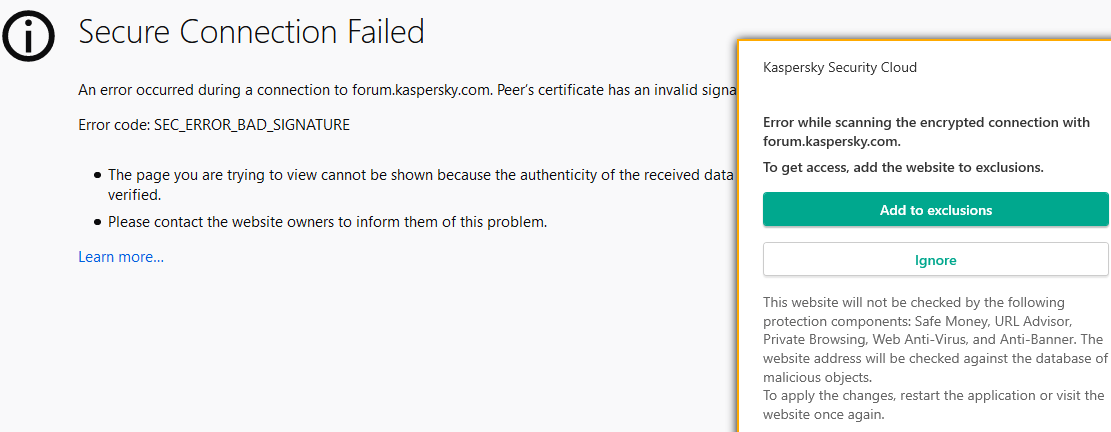The height and width of the screenshot is (432, 1111).
Task: Click the To apply the changes note
Action: pos(933,404)
